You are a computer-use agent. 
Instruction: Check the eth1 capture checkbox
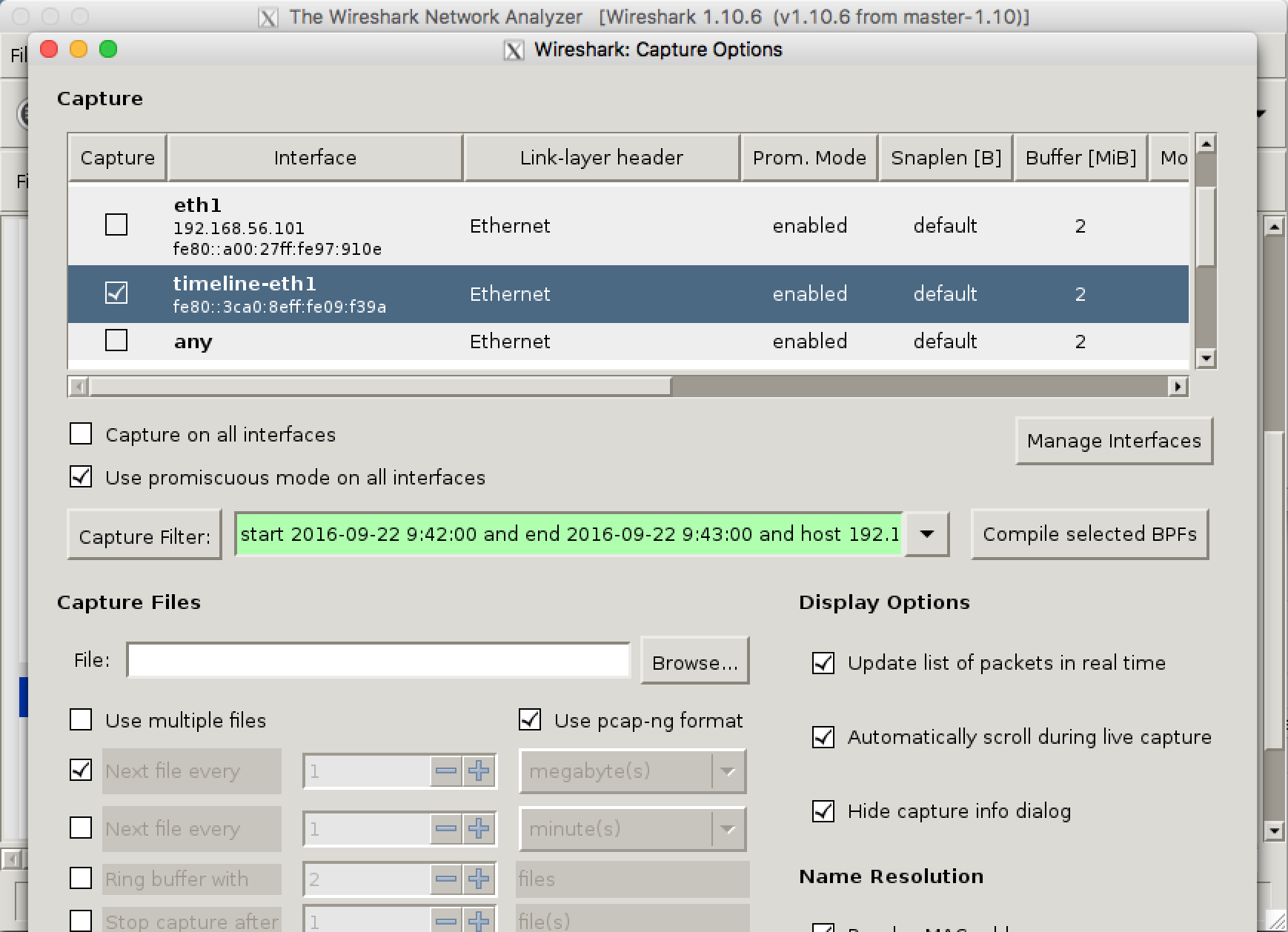point(116,224)
